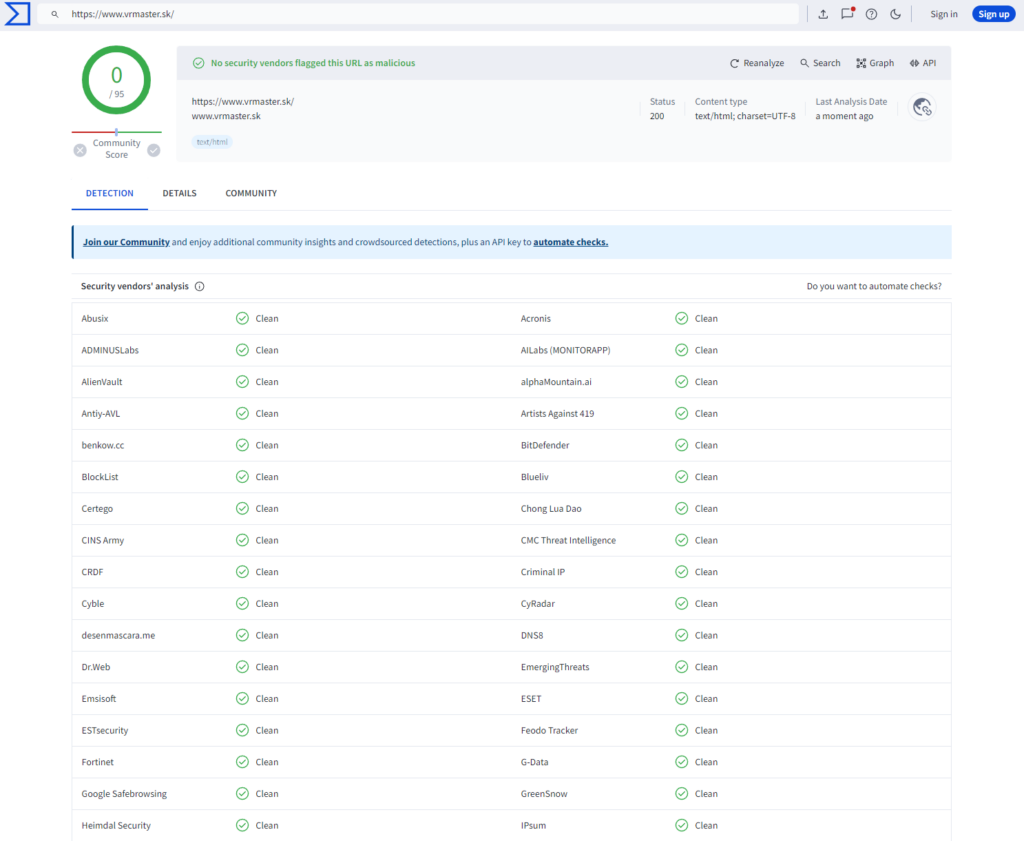Click the Clean check icon for Fortinet

[x=242, y=762]
